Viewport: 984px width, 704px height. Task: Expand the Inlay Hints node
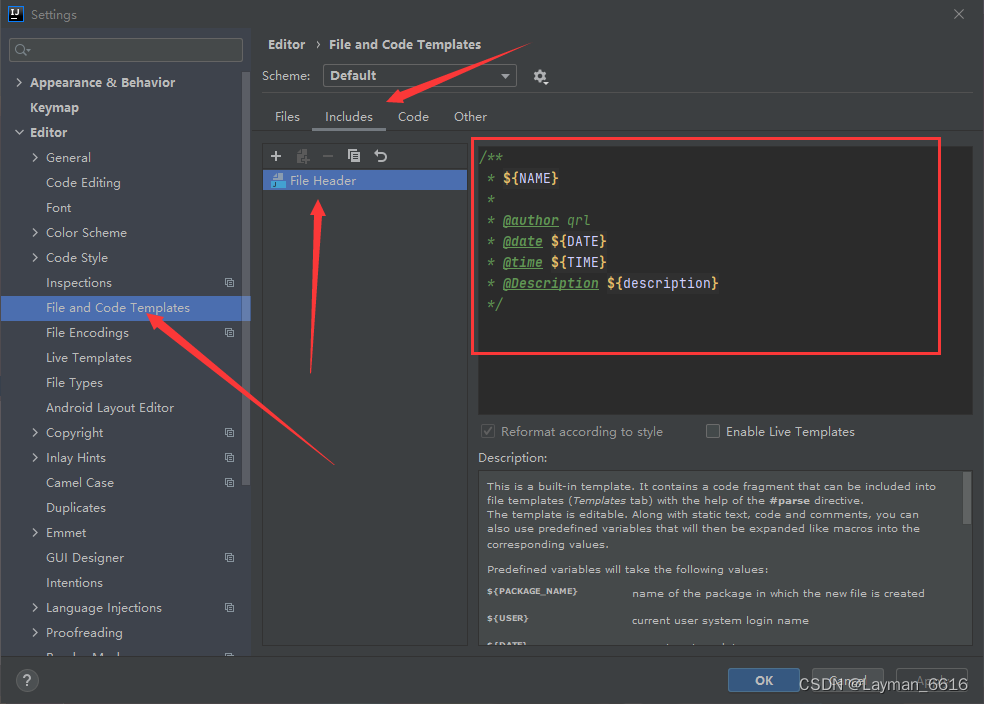pos(35,458)
